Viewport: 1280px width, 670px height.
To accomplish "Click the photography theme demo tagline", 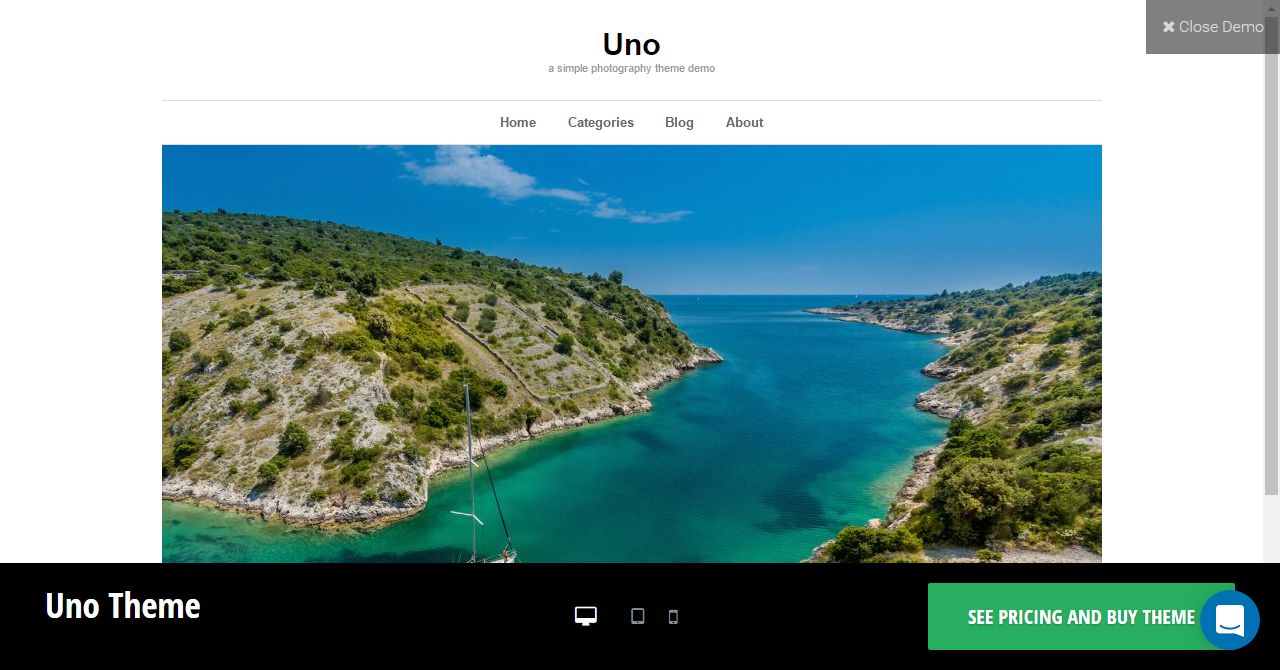I will 631,69.
